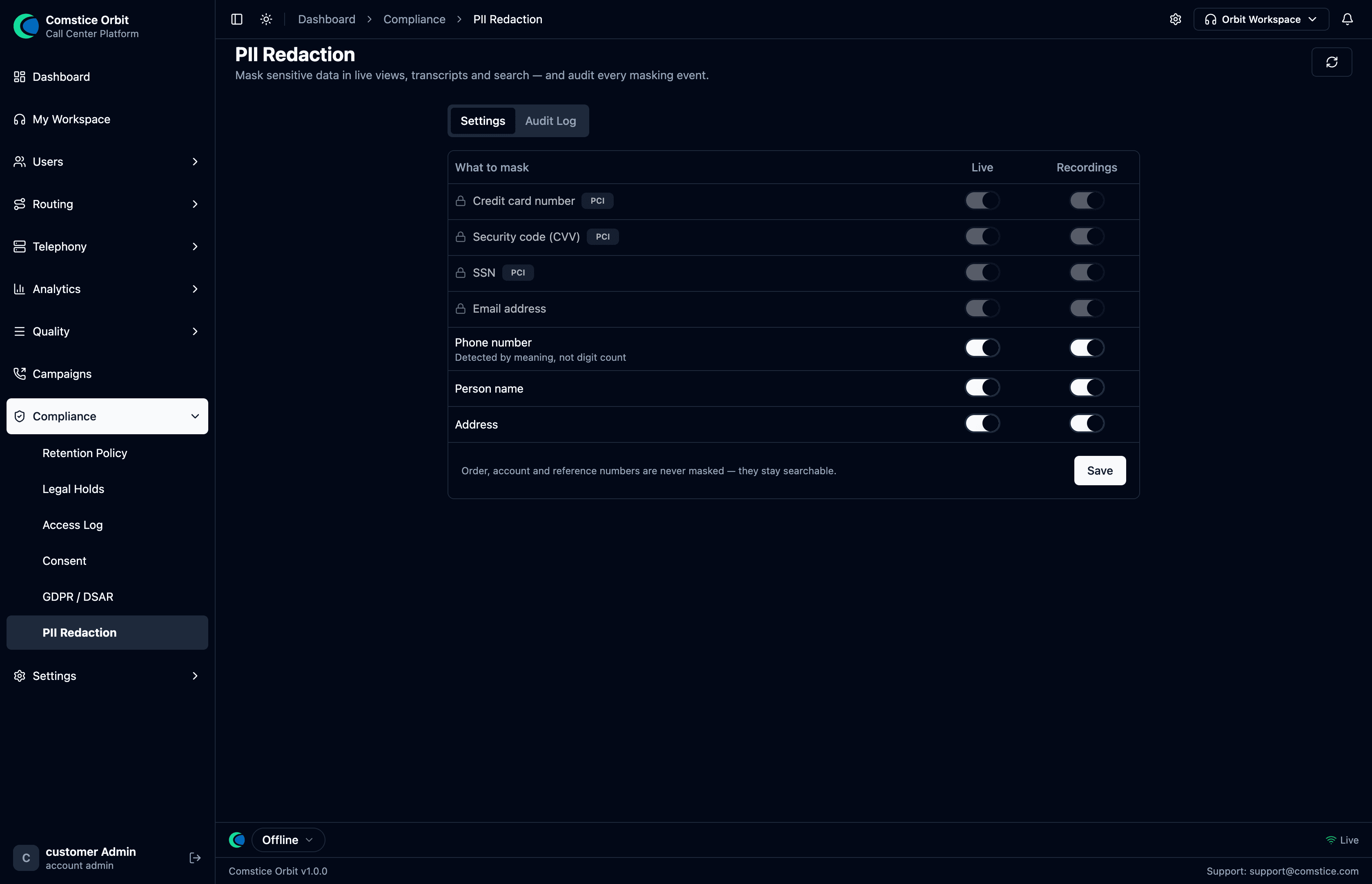The image size is (1372, 884).
Task: Click the Compliance shield icon
Action: pyautogui.click(x=20, y=417)
